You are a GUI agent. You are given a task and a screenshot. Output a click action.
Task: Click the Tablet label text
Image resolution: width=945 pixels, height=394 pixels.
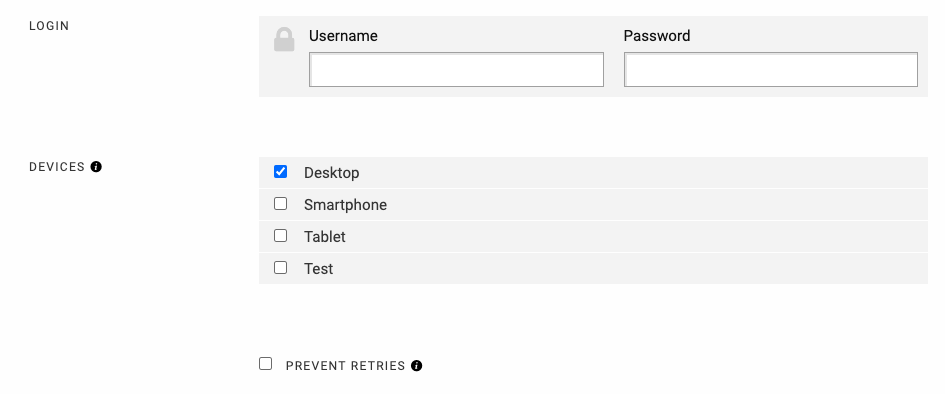(325, 237)
